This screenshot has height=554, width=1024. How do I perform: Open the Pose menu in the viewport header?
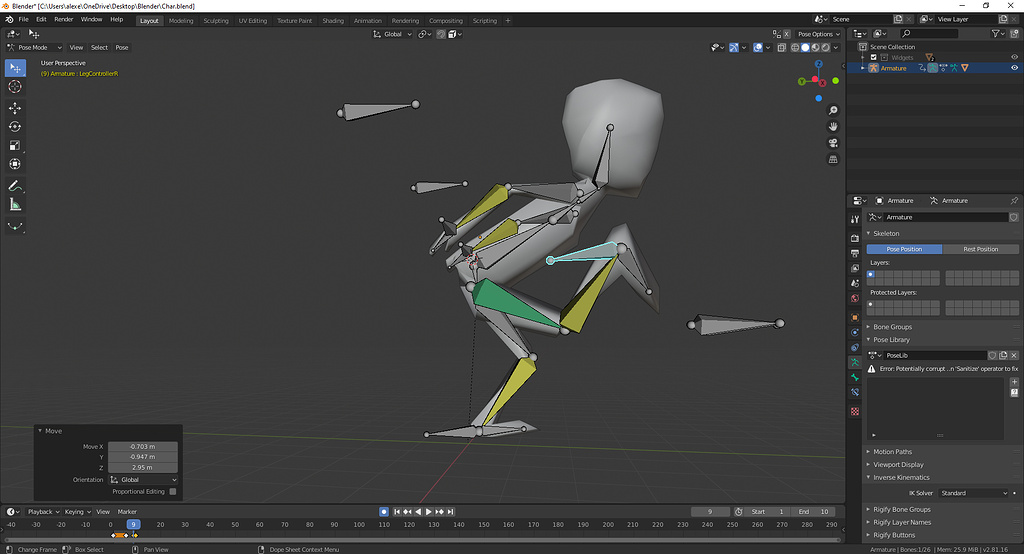click(x=122, y=48)
